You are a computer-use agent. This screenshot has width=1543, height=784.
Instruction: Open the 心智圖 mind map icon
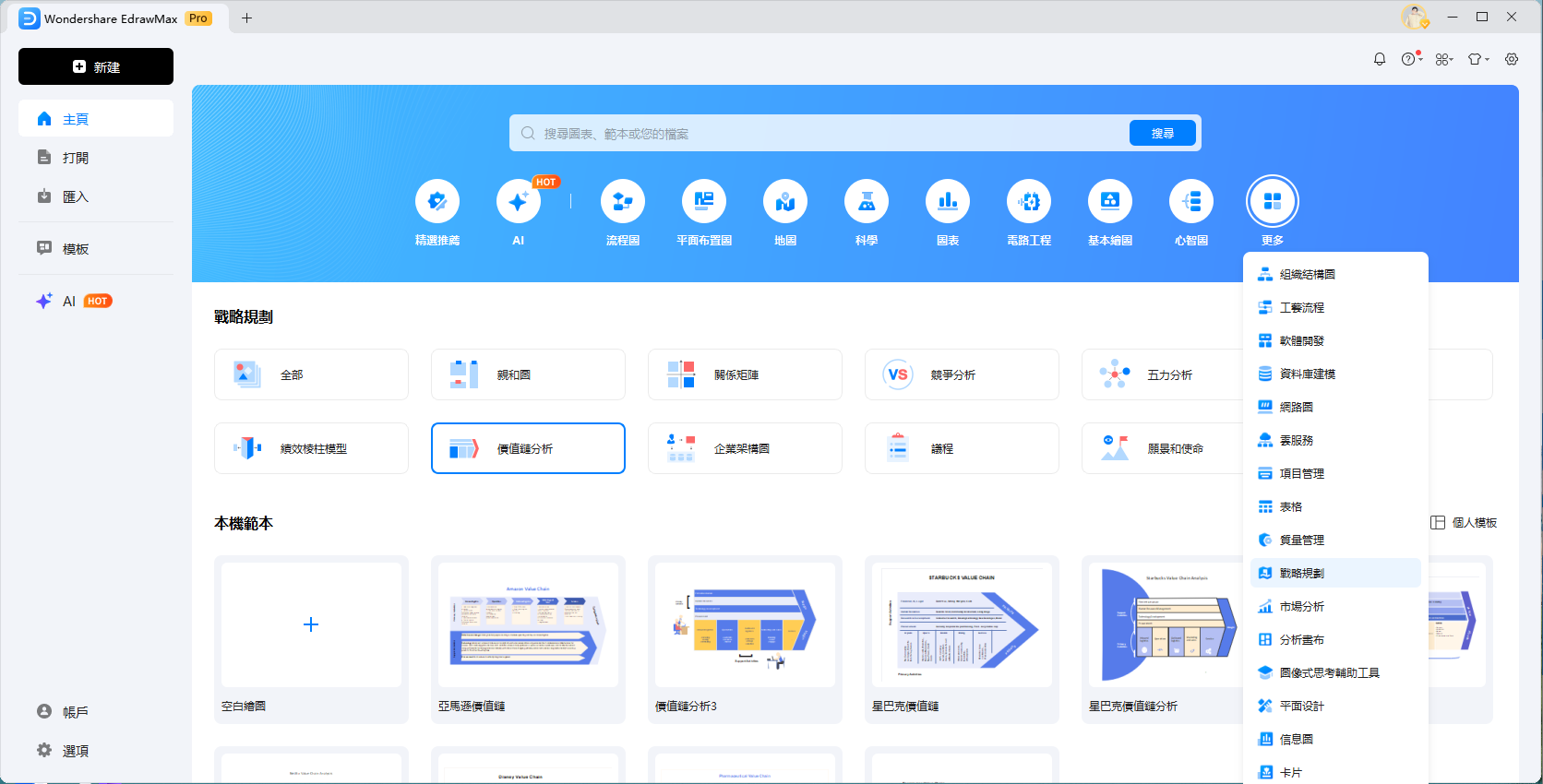click(x=1191, y=201)
